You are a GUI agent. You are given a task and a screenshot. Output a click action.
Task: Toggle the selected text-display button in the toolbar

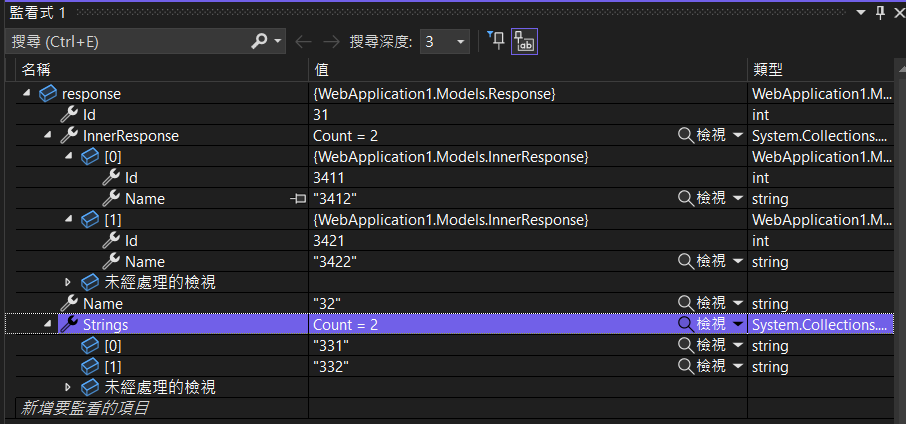524,41
